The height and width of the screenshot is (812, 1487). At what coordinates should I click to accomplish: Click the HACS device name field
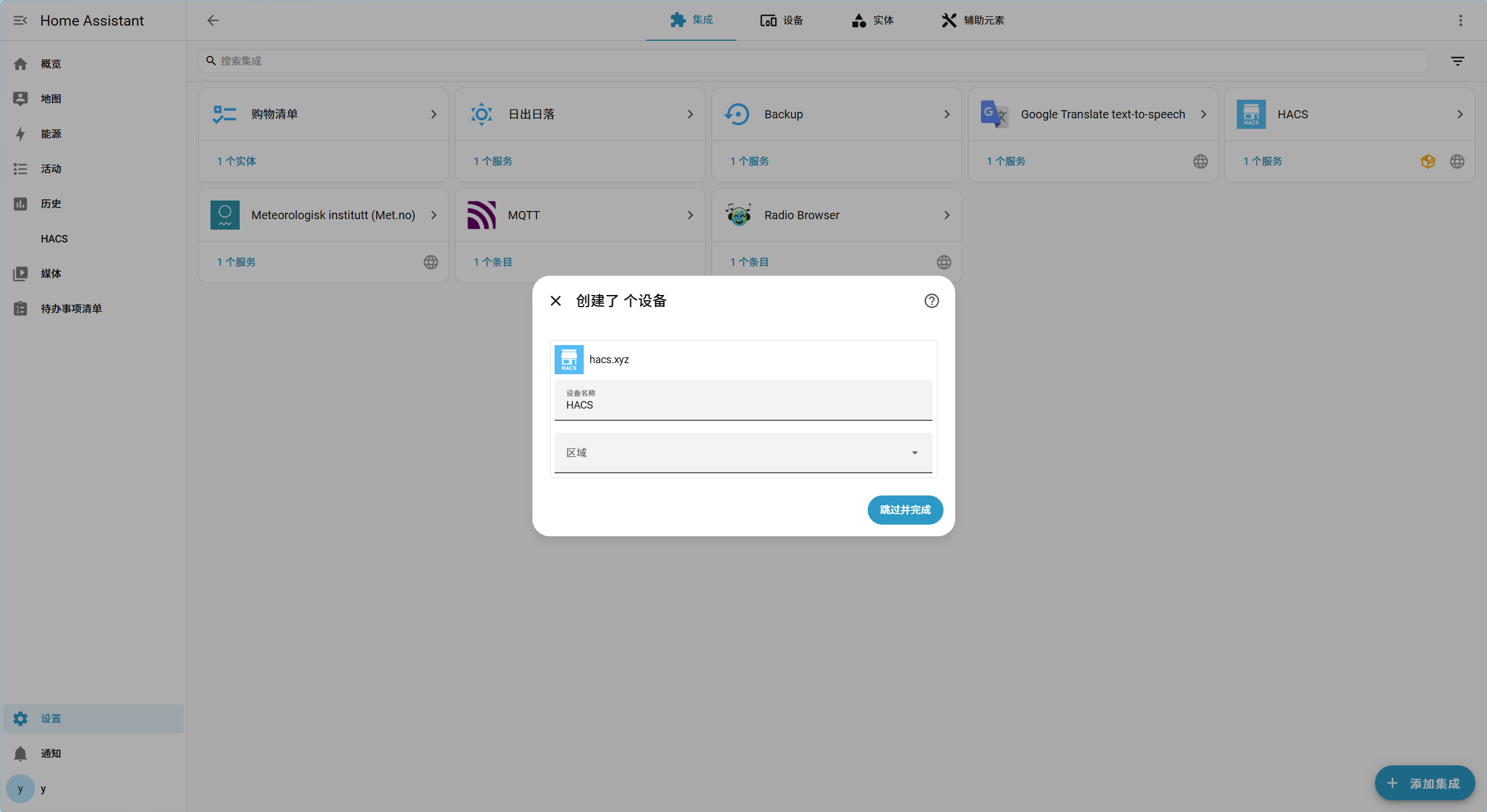pyautogui.click(x=742, y=405)
